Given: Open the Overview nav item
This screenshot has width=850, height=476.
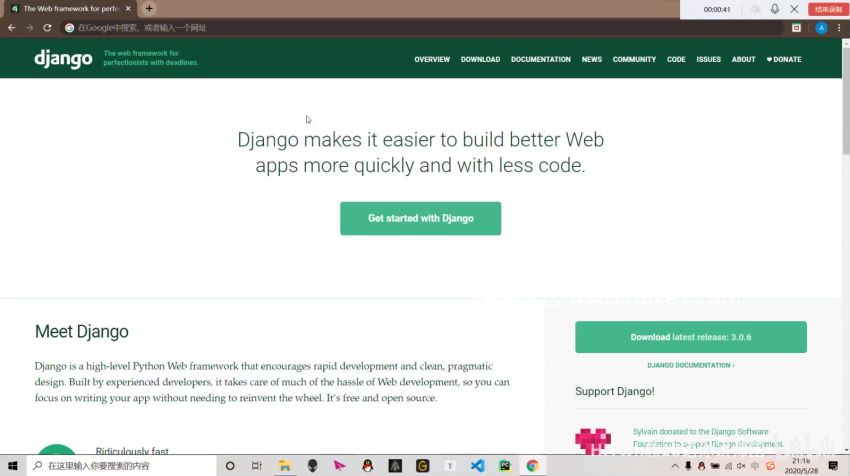Looking at the screenshot, I should click(x=432, y=59).
